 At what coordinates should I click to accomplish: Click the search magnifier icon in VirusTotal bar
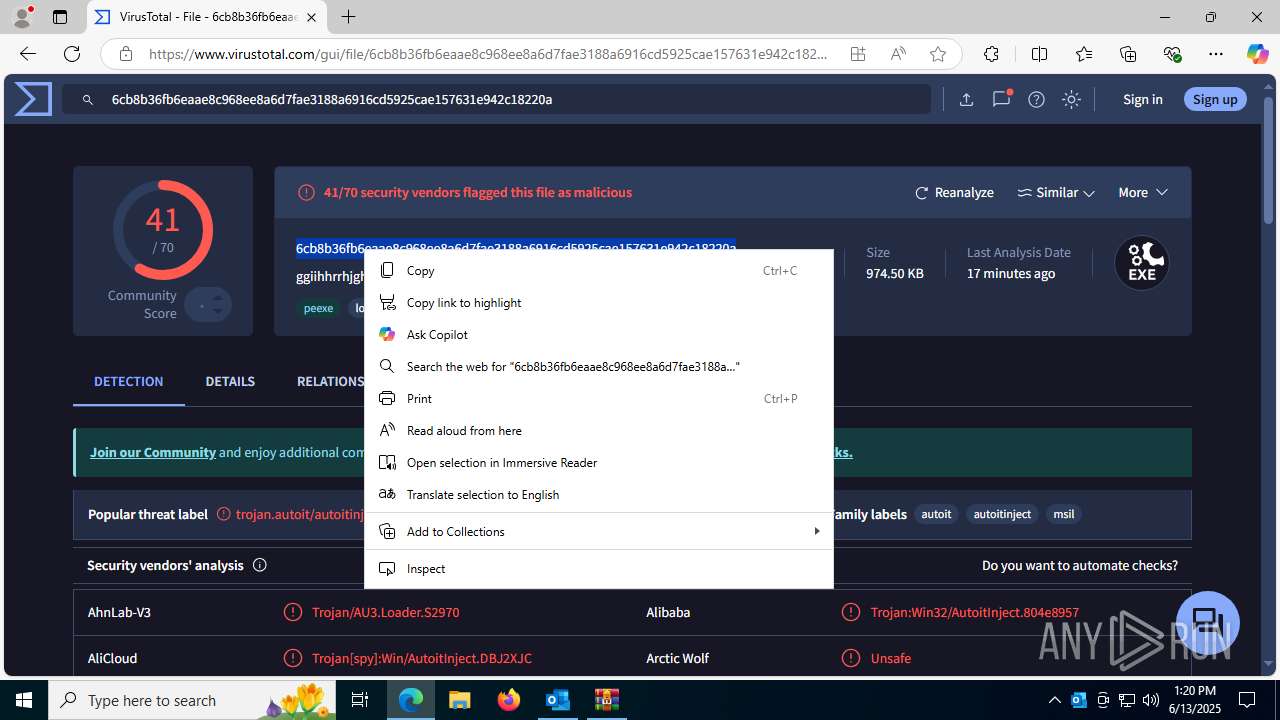click(x=88, y=100)
